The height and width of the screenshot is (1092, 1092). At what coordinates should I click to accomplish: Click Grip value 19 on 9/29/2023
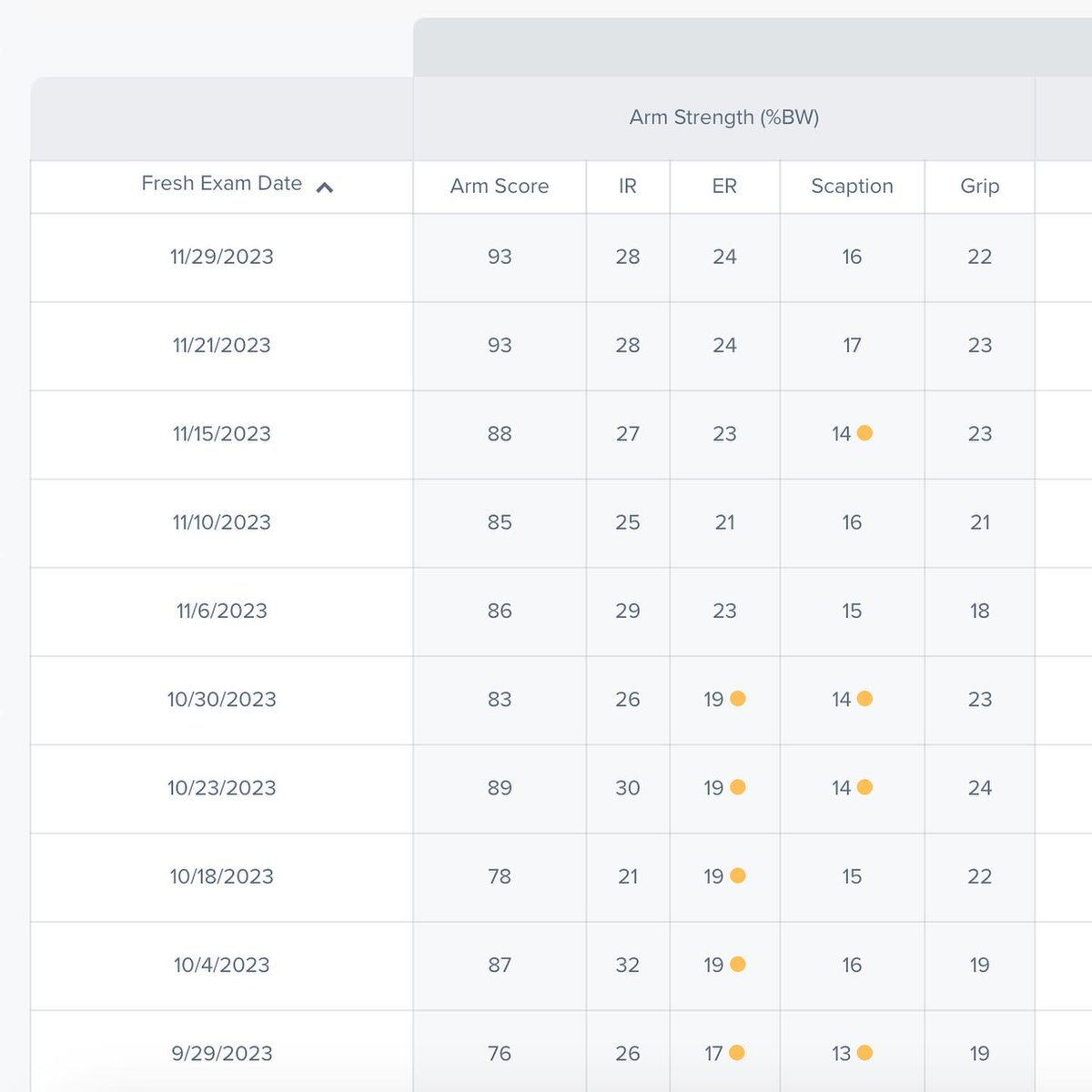980,1054
